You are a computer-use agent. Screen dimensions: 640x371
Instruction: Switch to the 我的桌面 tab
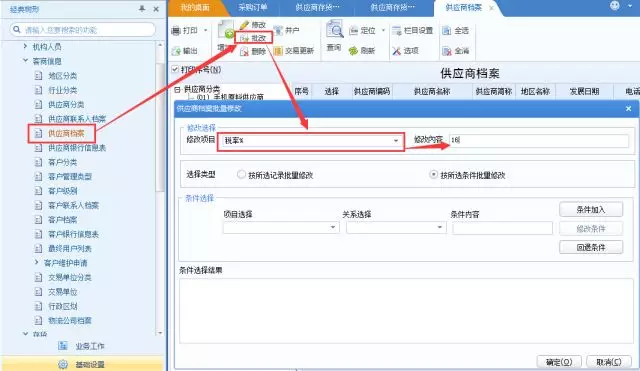(x=196, y=8)
